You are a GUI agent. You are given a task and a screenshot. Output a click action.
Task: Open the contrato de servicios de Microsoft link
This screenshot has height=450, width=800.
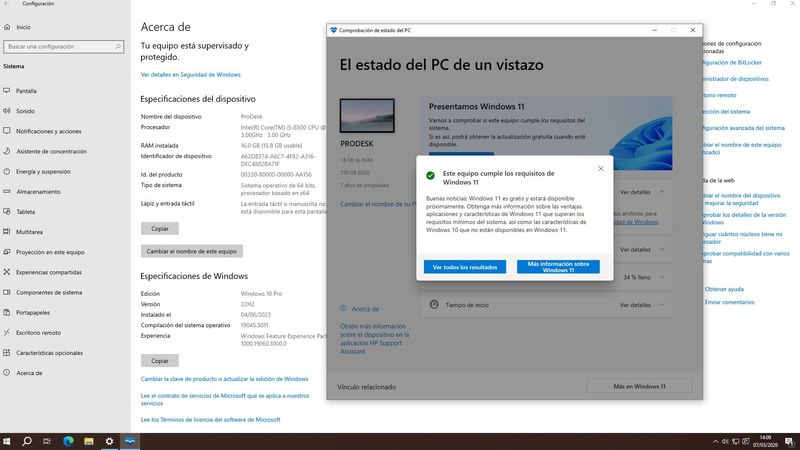click(x=225, y=399)
